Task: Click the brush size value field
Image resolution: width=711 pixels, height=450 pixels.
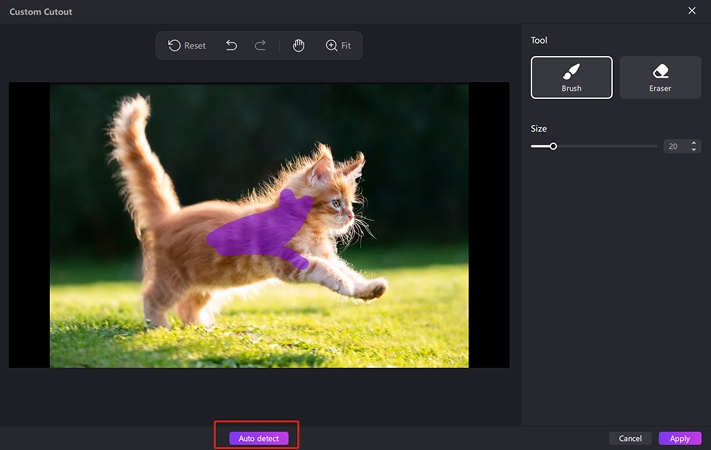Action: (x=674, y=146)
